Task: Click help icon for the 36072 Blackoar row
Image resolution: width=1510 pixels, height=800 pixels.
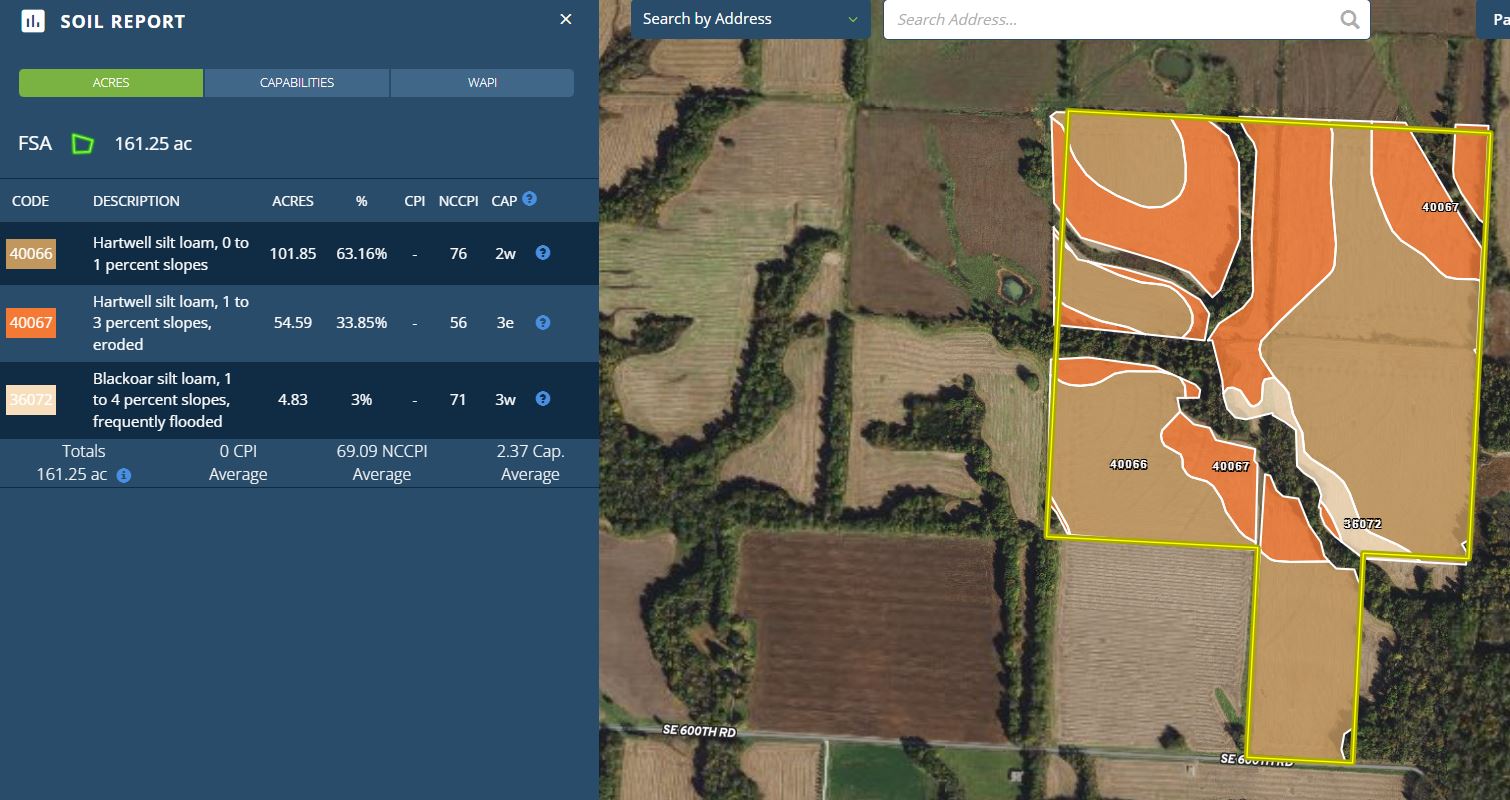Action: [x=542, y=399]
